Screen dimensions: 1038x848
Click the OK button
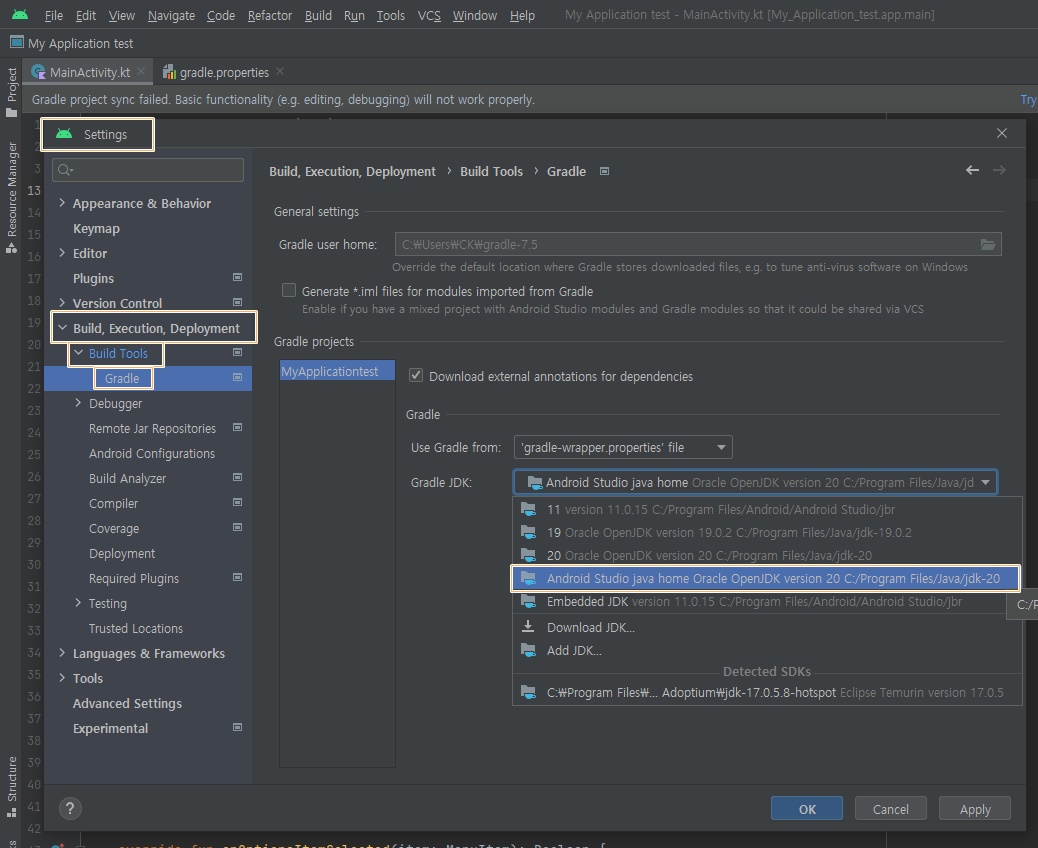(807, 809)
